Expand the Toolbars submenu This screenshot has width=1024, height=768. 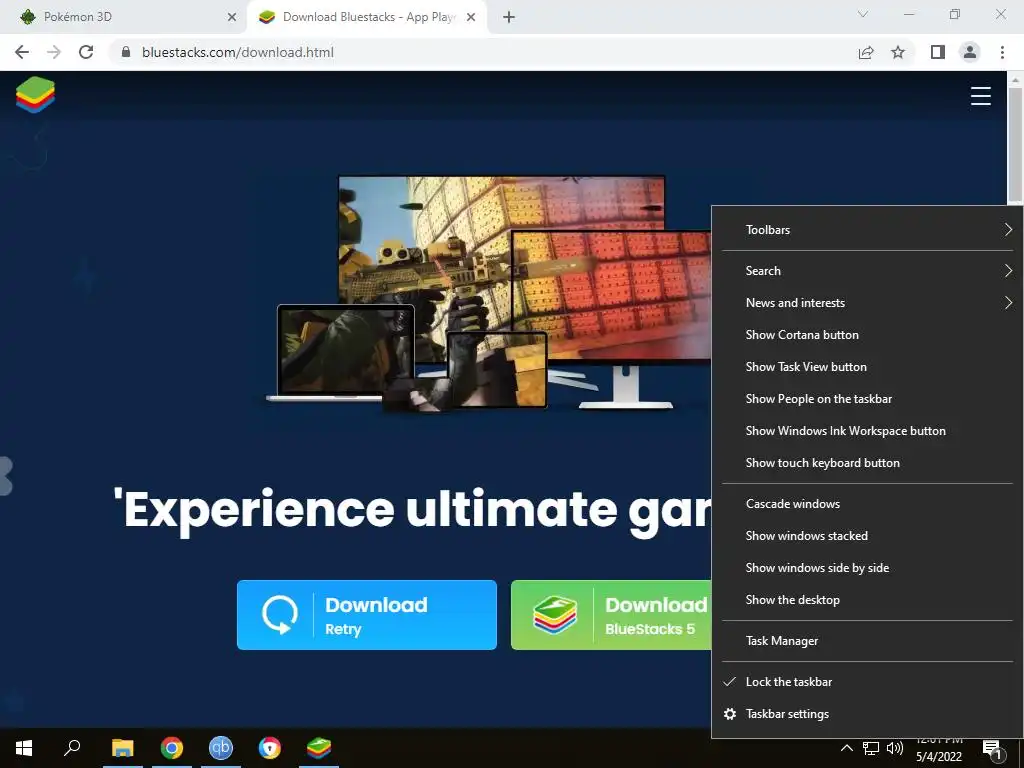tap(867, 229)
